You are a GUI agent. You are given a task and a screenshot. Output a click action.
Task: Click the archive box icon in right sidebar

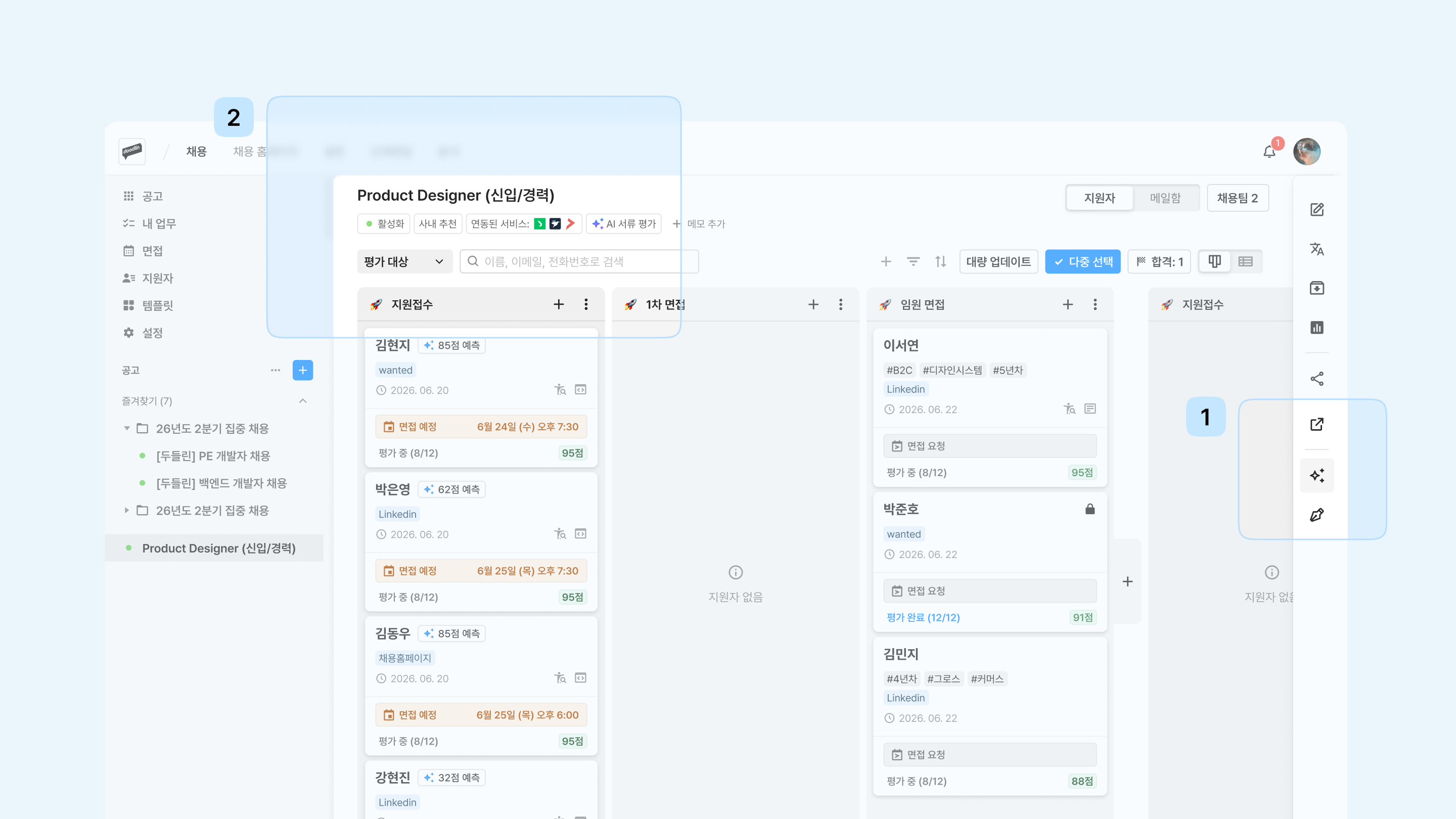pyautogui.click(x=1317, y=288)
